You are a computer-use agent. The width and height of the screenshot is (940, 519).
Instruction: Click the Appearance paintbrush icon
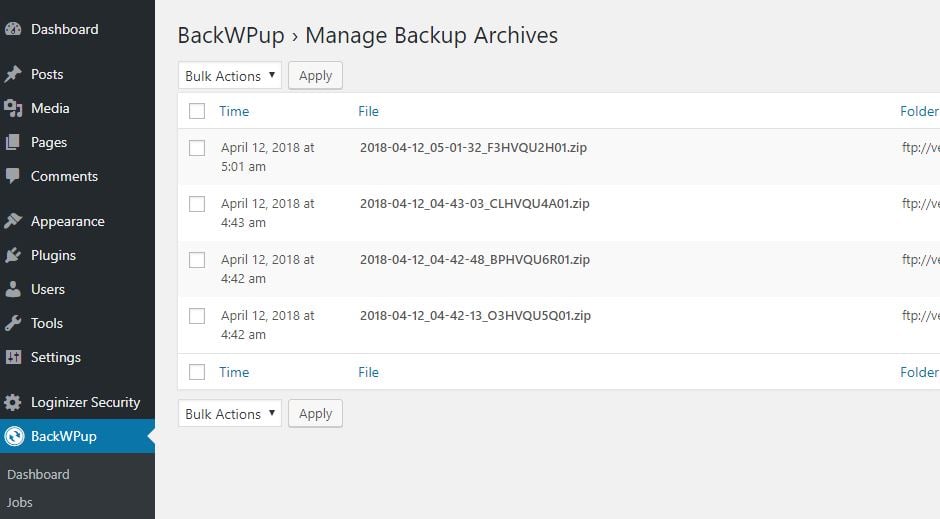coord(13,221)
